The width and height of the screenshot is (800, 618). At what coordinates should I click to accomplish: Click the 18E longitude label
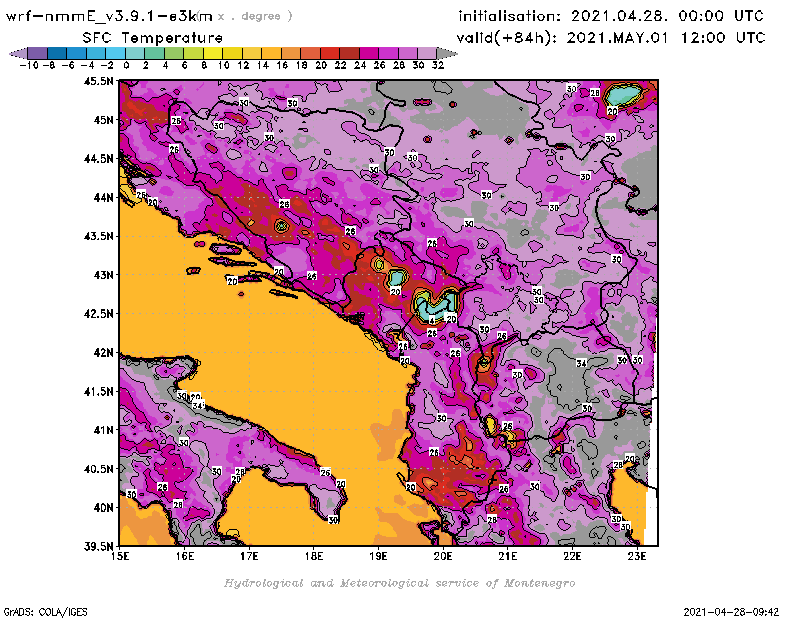pos(314,556)
